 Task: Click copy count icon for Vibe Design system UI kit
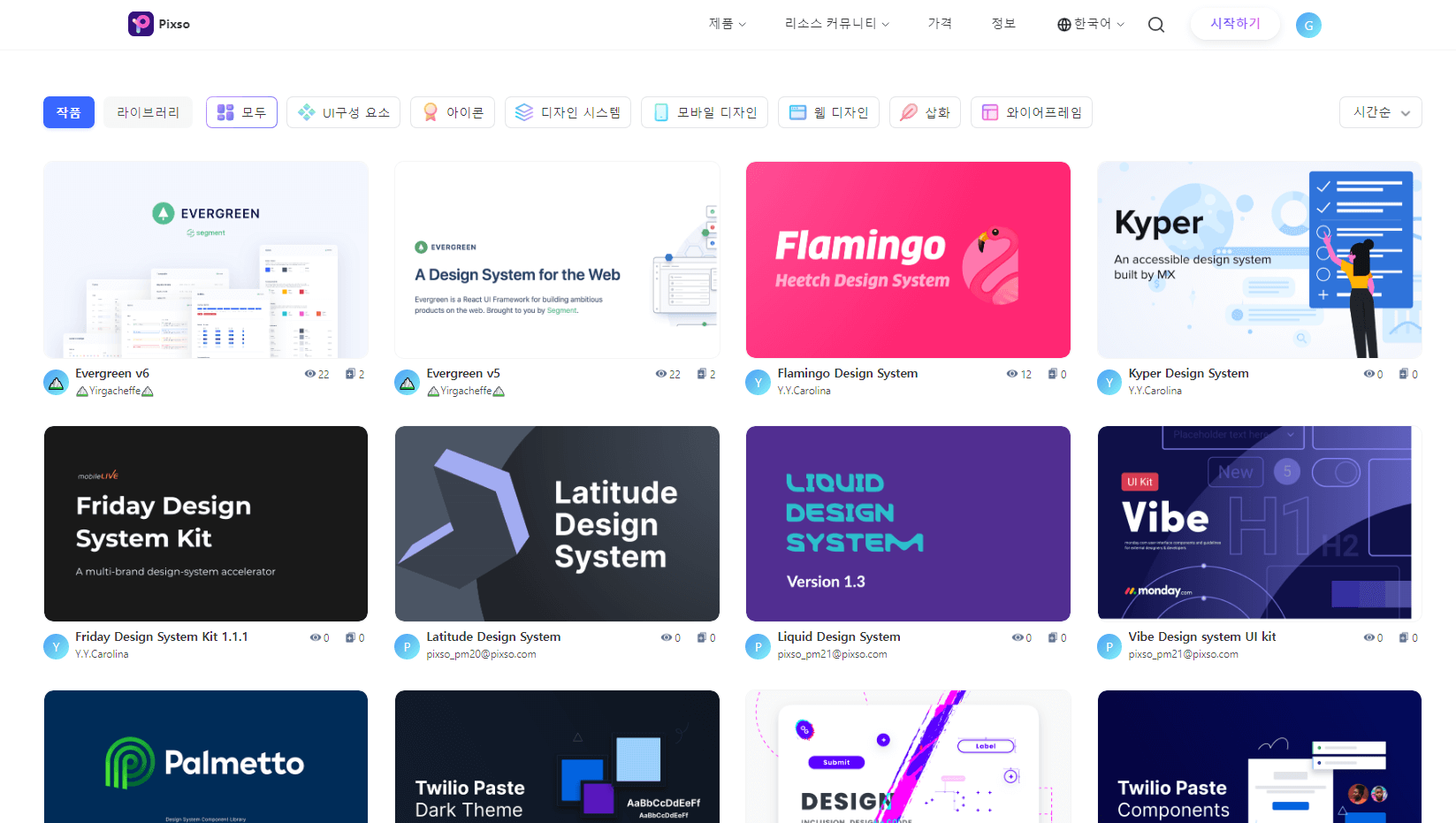point(1404,637)
